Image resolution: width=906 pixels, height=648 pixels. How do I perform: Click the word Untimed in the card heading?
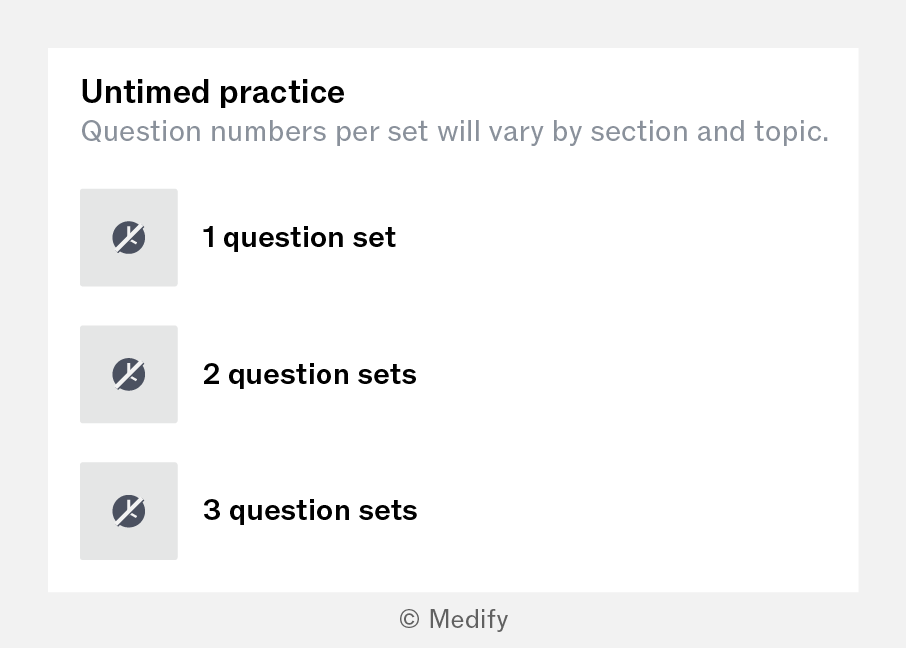[145, 92]
